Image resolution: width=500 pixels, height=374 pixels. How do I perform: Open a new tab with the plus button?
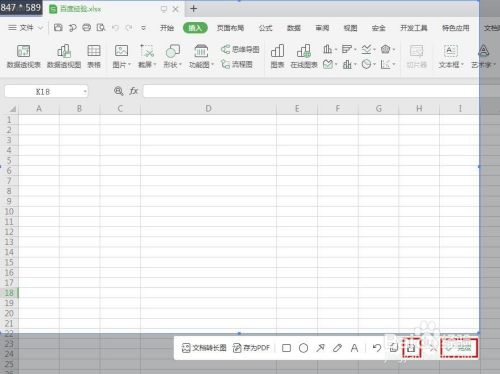[x=193, y=9]
